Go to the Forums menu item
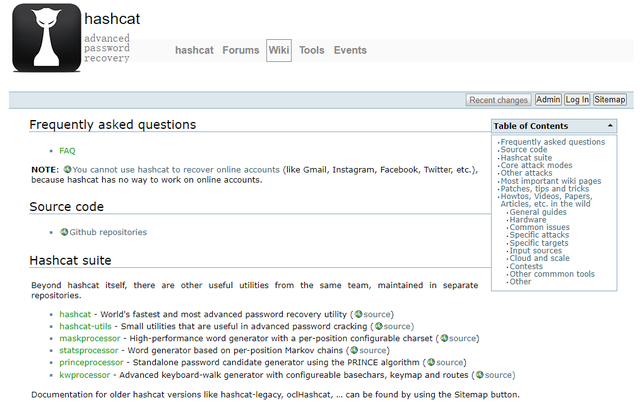The width and height of the screenshot is (640, 405). [240, 50]
